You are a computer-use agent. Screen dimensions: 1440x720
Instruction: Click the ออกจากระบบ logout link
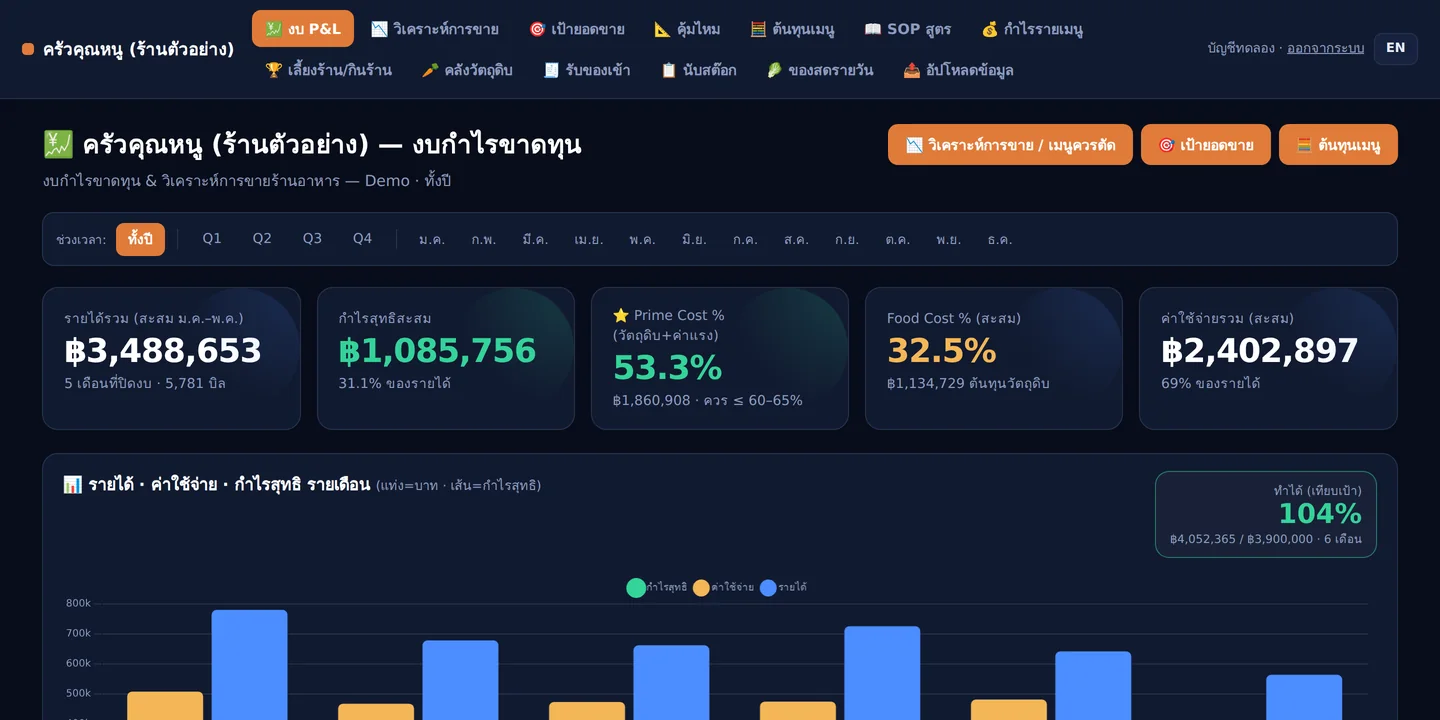point(1325,48)
